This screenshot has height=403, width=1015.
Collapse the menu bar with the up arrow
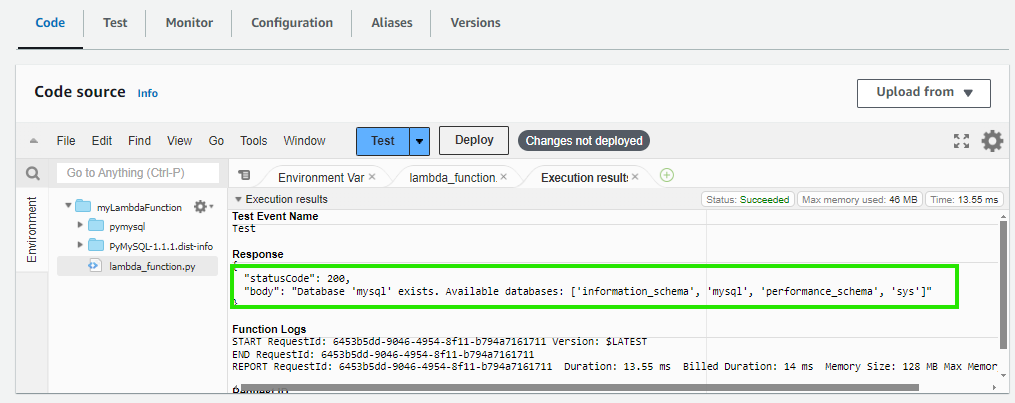tap(33, 141)
